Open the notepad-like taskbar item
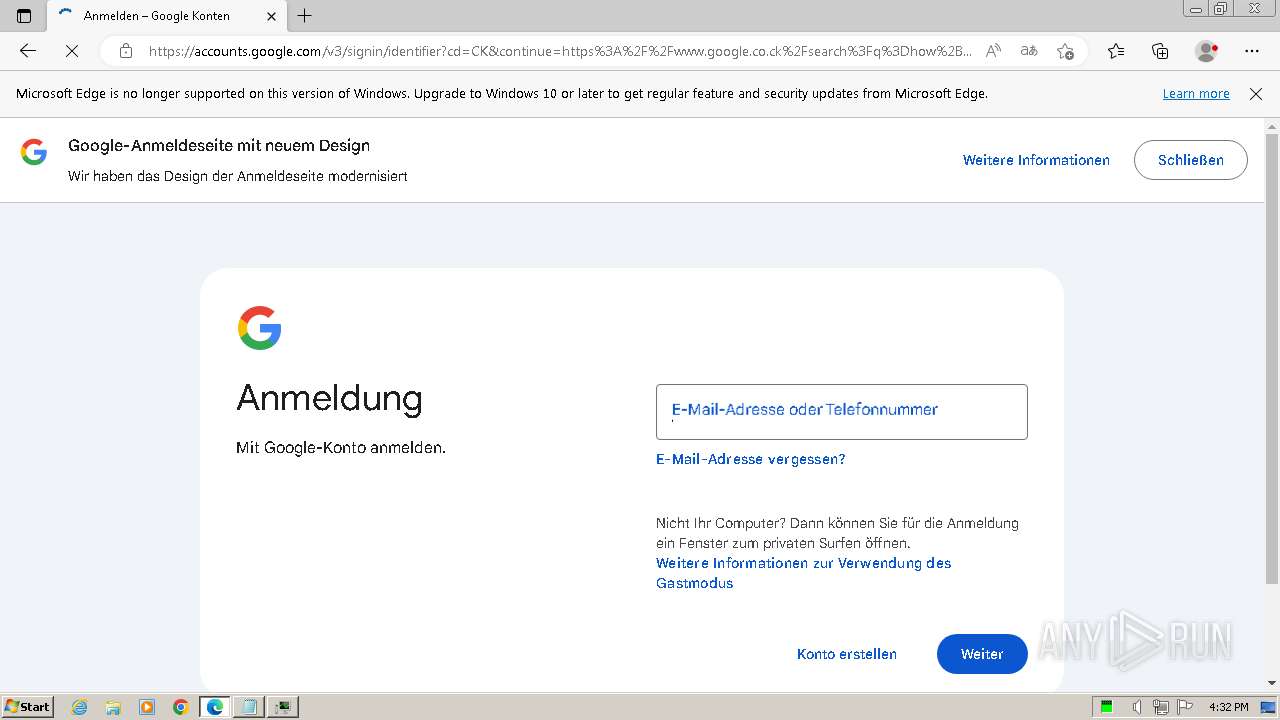1280x720 pixels. 249,707
